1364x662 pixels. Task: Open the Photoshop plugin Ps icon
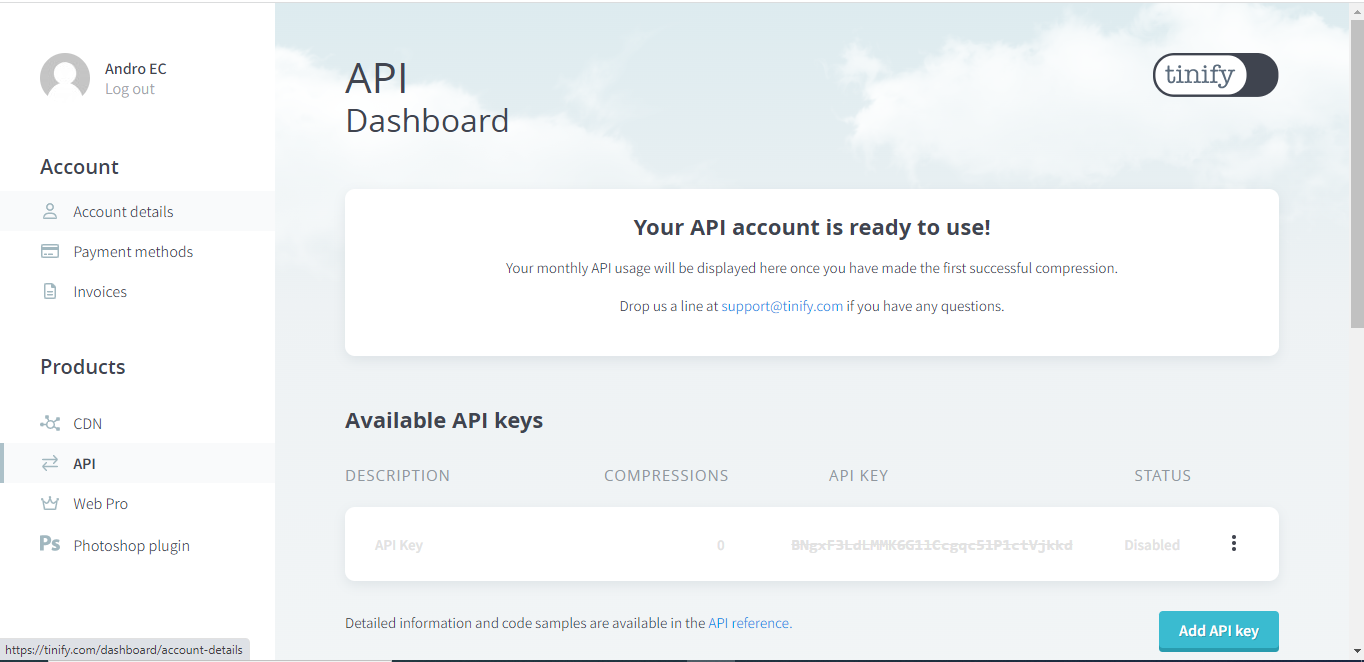49,544
